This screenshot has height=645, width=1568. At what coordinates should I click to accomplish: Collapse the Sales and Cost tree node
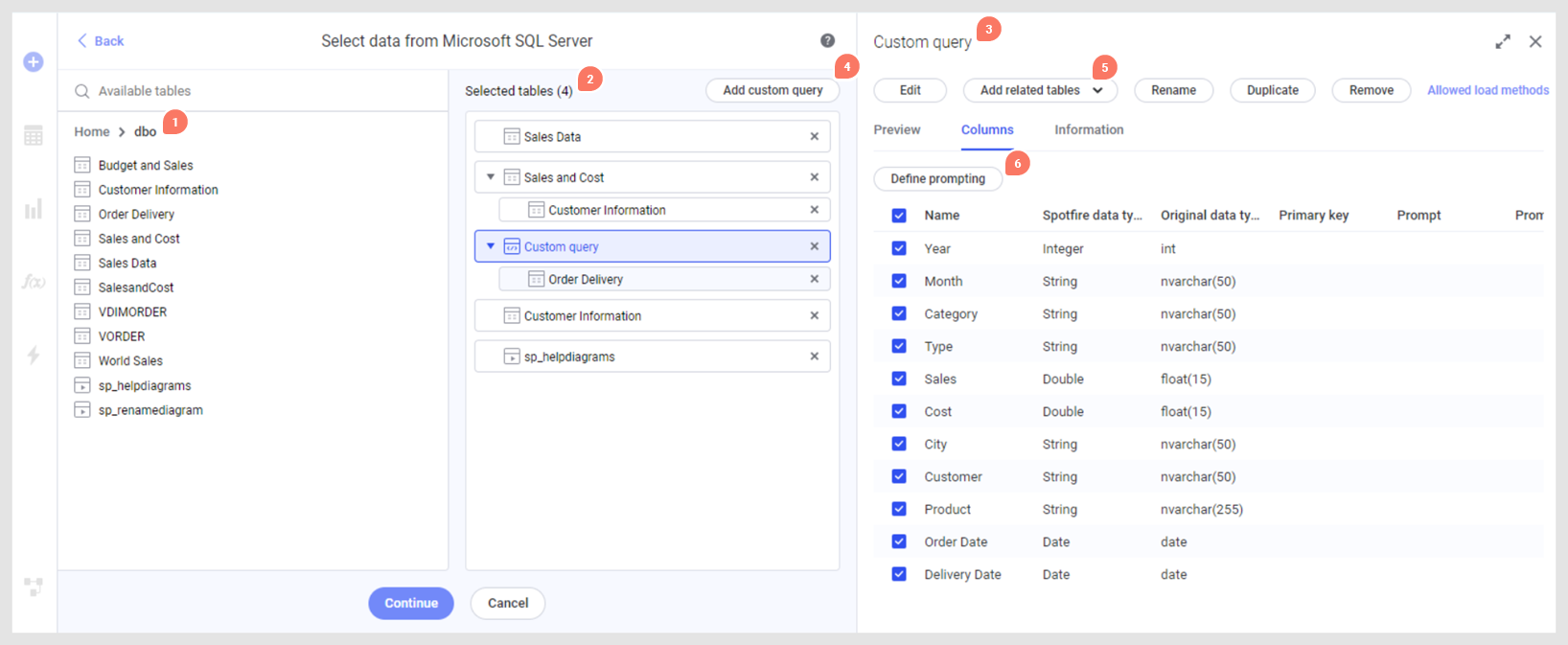491,177
